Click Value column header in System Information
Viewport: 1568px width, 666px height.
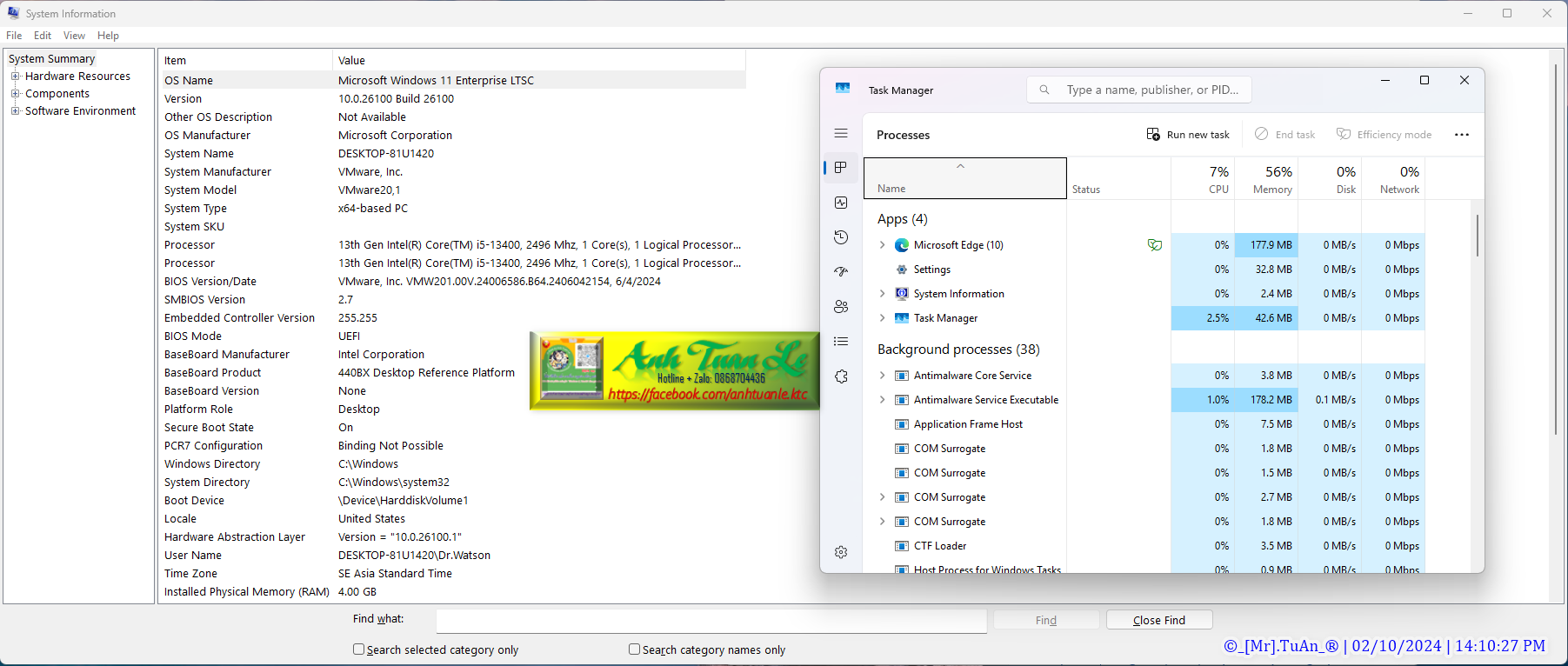(539, 60)
